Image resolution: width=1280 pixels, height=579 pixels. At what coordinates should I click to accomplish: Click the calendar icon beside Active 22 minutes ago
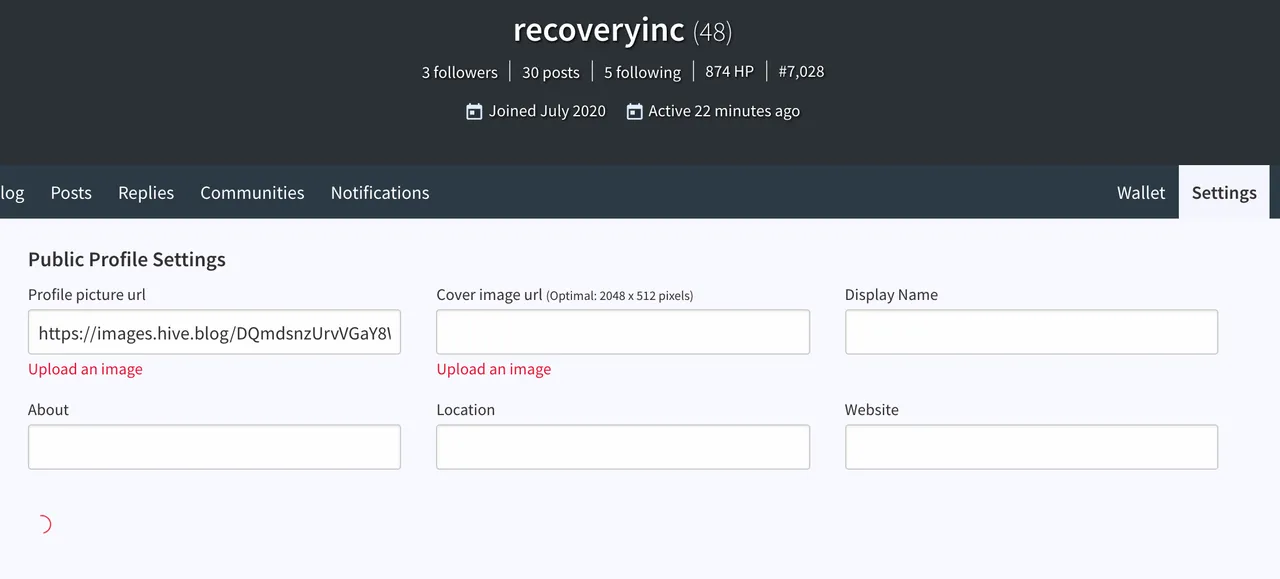(634, 111)
